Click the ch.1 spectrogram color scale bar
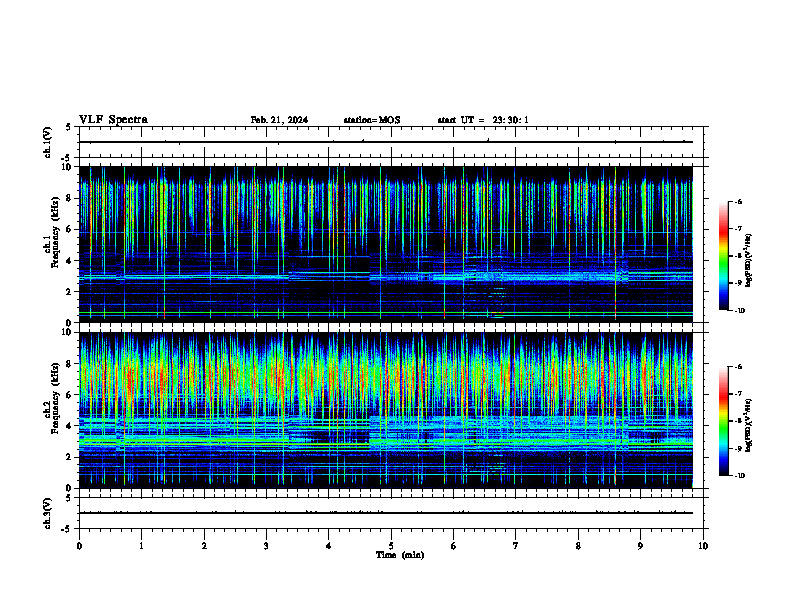Screen dimensions: 792x612 [x=723, y=256]
